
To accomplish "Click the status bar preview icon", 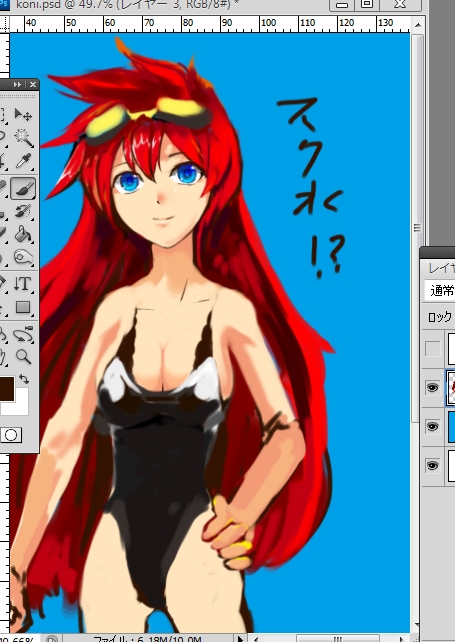I will (52, 639).
